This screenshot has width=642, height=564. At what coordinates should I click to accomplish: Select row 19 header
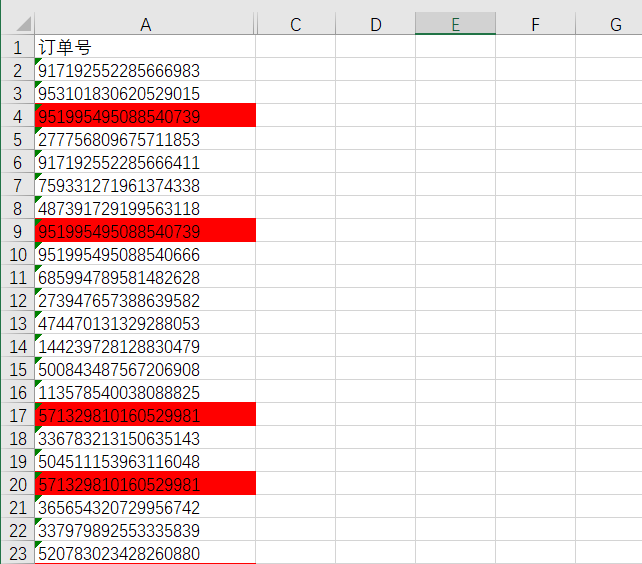18,460
